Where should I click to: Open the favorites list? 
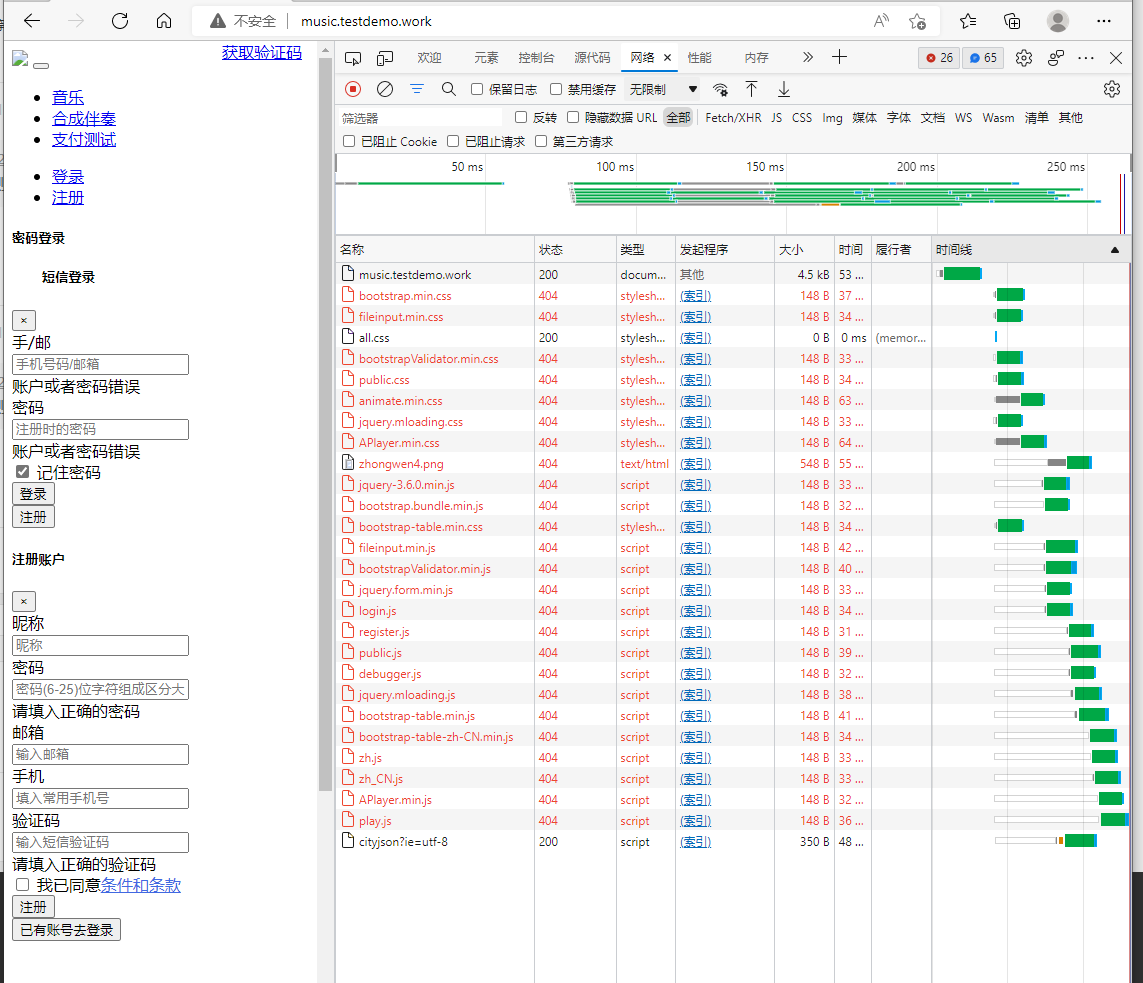click(968, 21)
